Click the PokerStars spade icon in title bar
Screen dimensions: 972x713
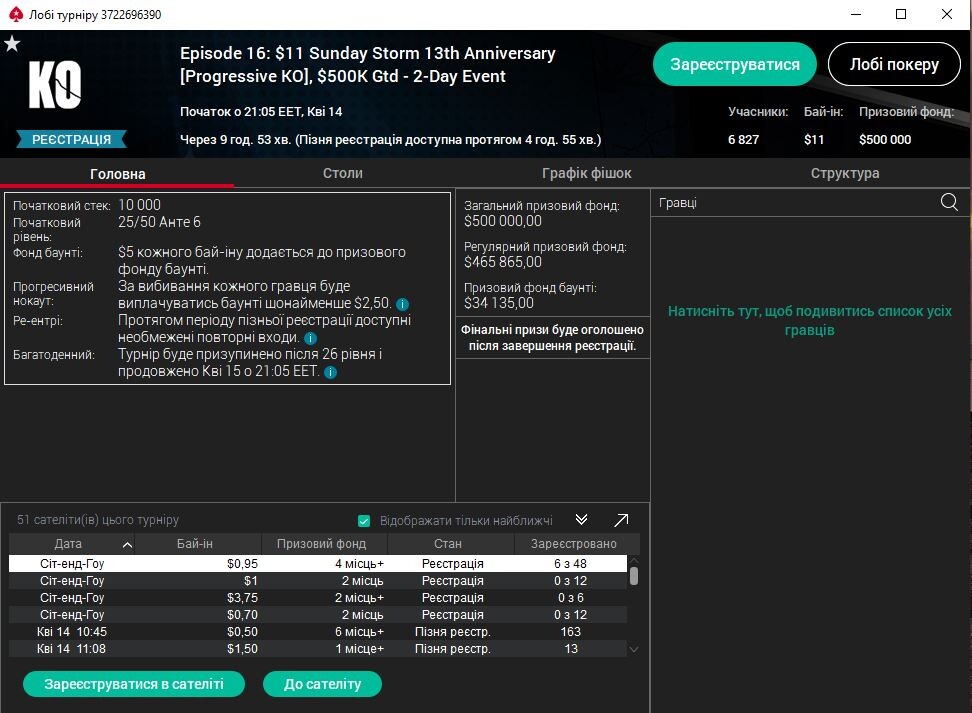(x=16, y=14)
